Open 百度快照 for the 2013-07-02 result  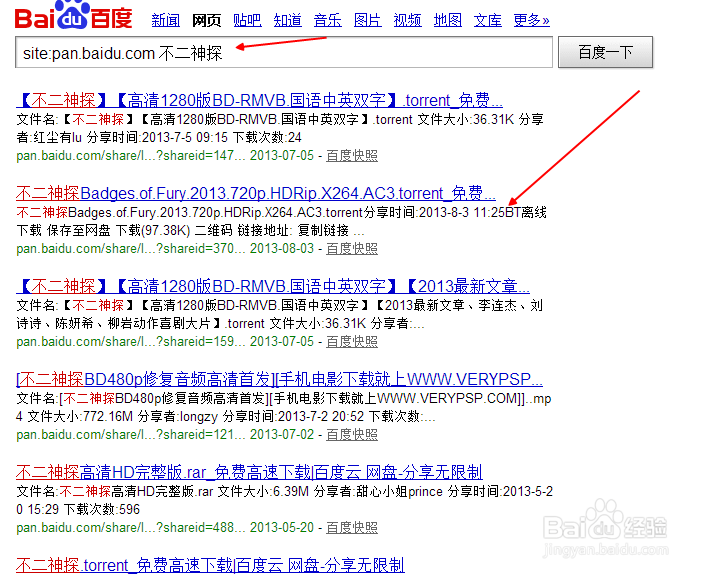(x=352, y=435)
